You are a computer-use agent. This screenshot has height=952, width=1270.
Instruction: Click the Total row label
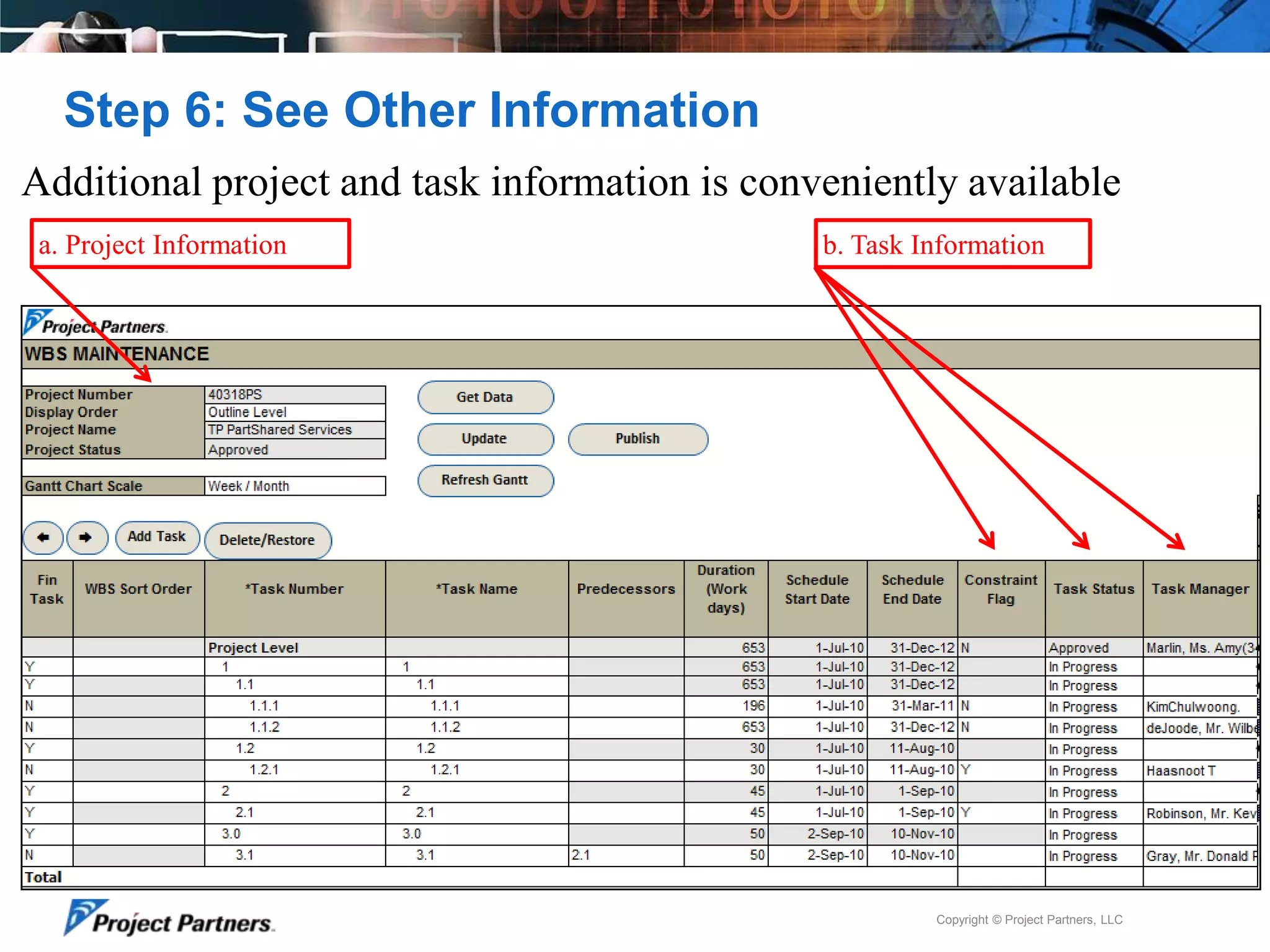point(43,877)
